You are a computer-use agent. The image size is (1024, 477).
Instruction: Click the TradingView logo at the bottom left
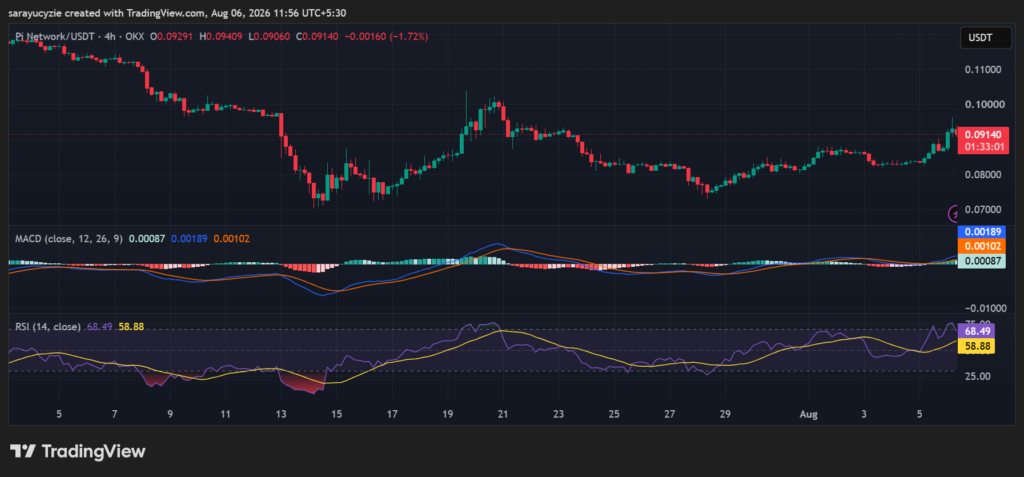click(x=77, y=451)
